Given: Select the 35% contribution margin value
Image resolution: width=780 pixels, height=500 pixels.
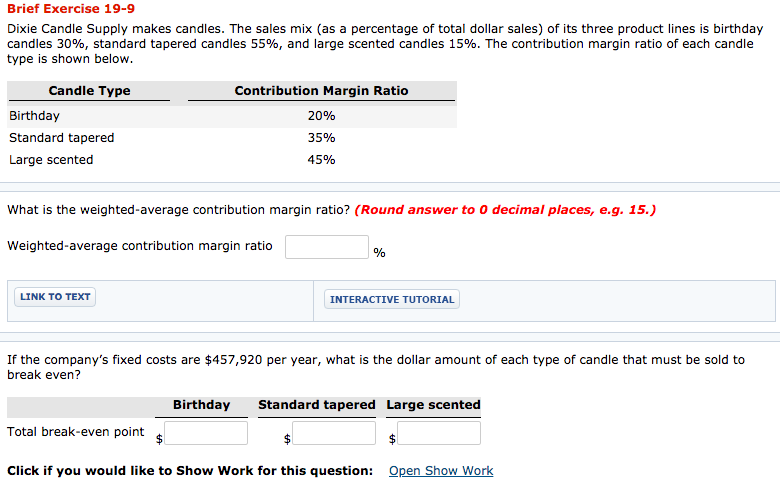Looking at the screenshot, I should (x=321, y=138).
